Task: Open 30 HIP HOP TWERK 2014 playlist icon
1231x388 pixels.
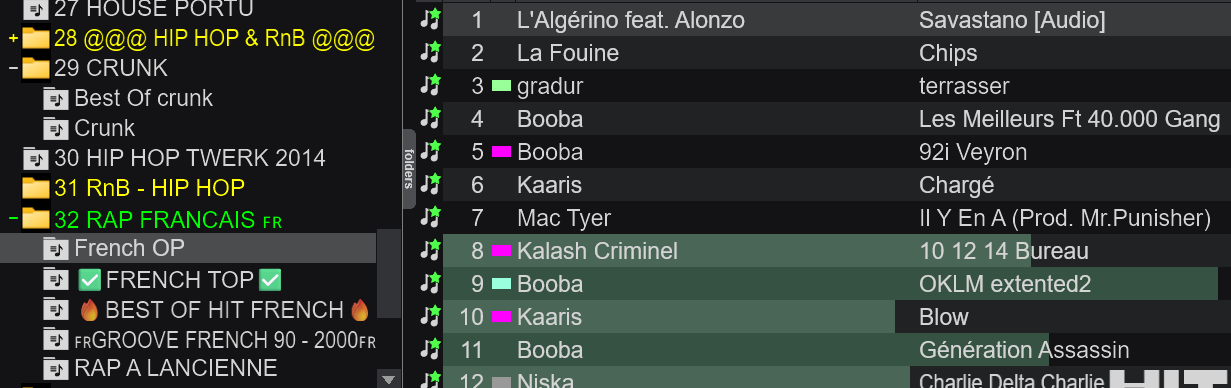Action: (x=35, y=158)
